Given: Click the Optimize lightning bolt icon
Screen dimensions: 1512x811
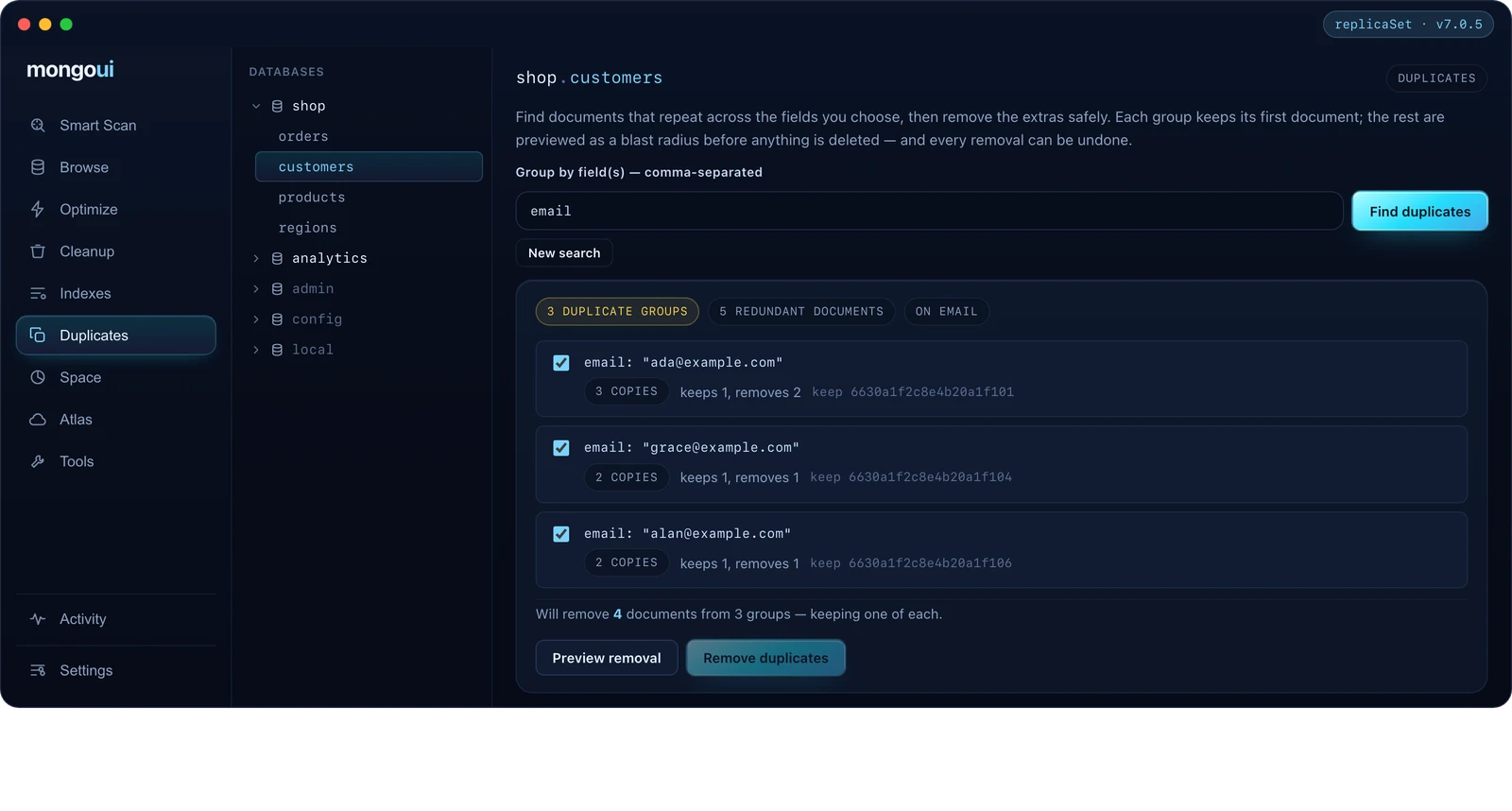Looking at the screenshot, I should pos(38,209).
